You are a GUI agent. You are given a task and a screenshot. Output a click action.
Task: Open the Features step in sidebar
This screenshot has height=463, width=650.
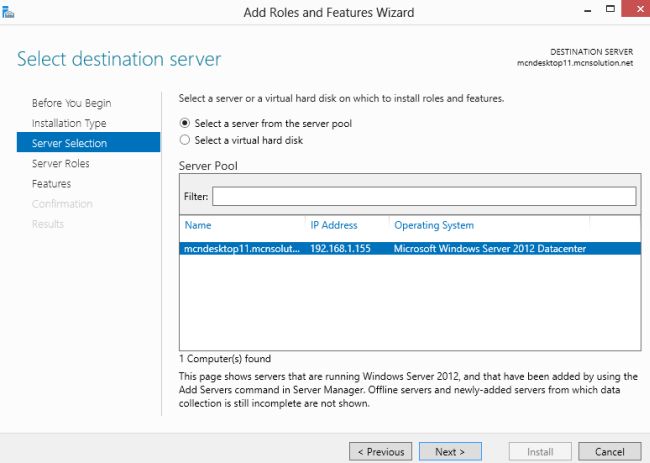click(51, 183)
